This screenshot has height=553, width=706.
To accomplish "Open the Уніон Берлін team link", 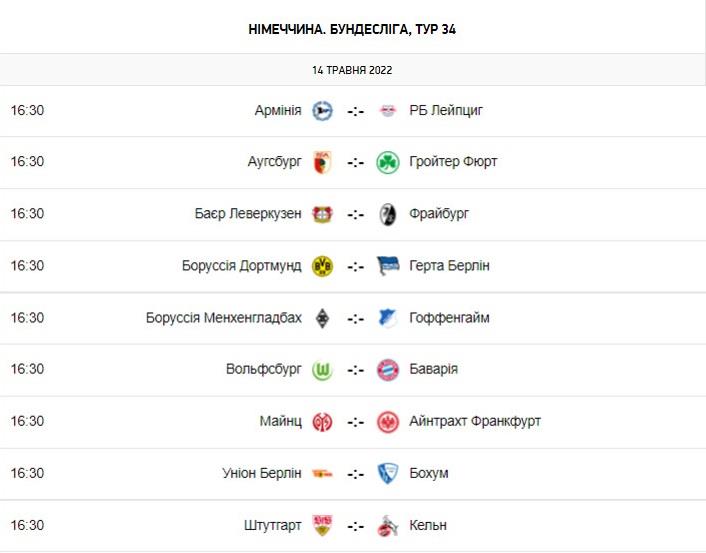I will tap(261, 474).
